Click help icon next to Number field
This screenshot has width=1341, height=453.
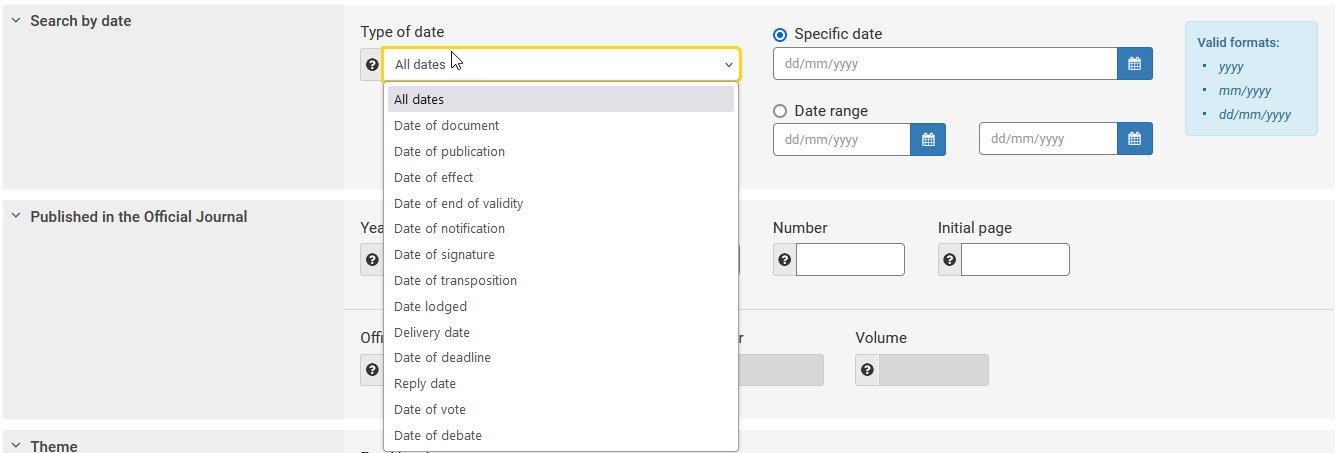click(785, 260)
